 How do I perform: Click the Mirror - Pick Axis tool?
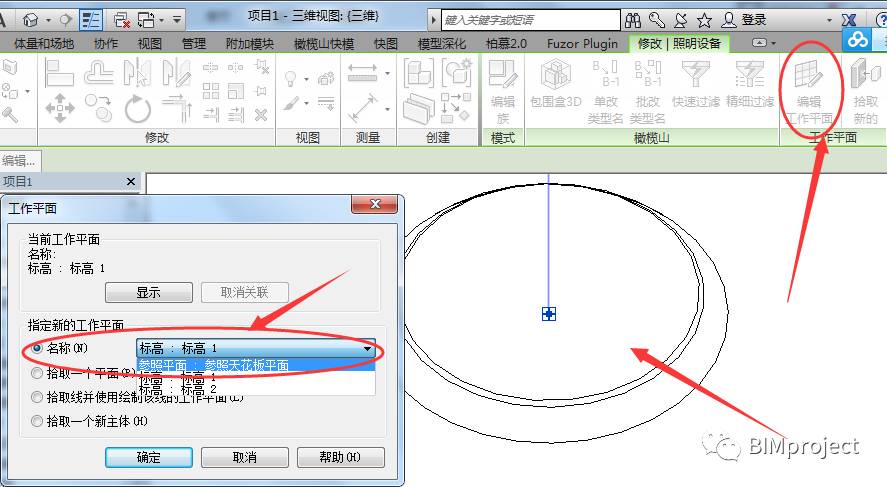tap(137, 73)
